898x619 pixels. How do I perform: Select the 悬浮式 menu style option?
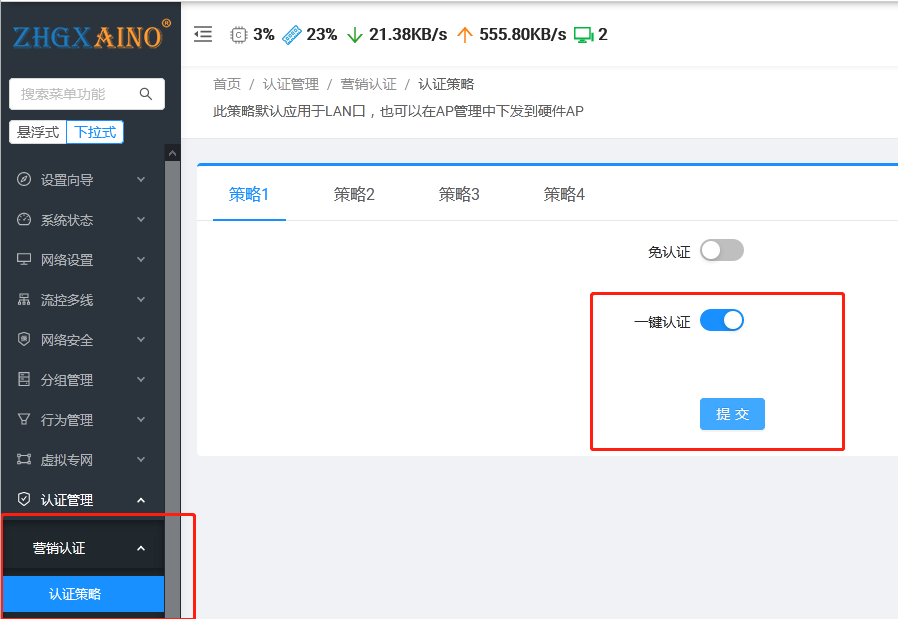tap(38, 132)
